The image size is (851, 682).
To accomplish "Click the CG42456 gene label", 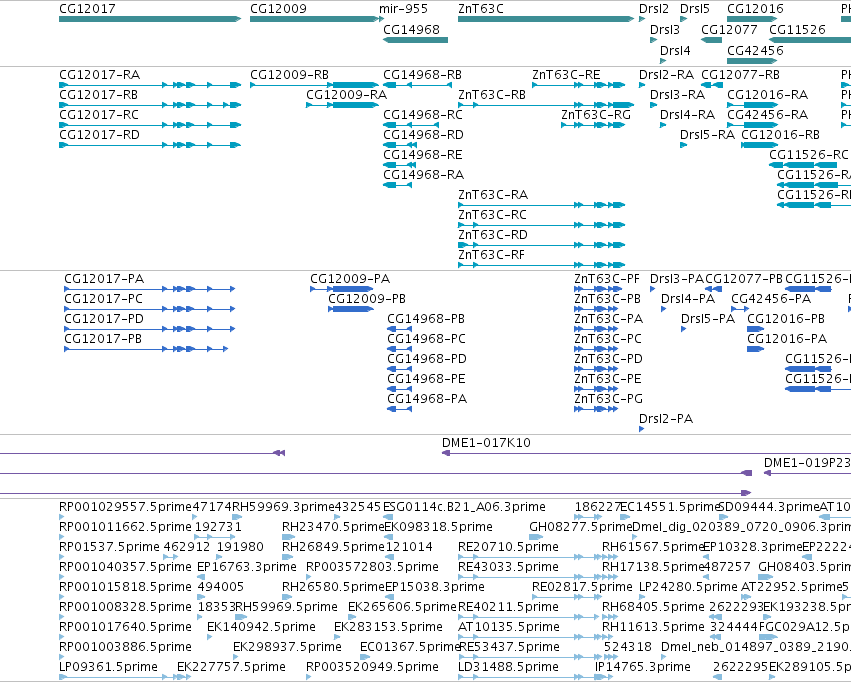I will click(x=755, y=50).
